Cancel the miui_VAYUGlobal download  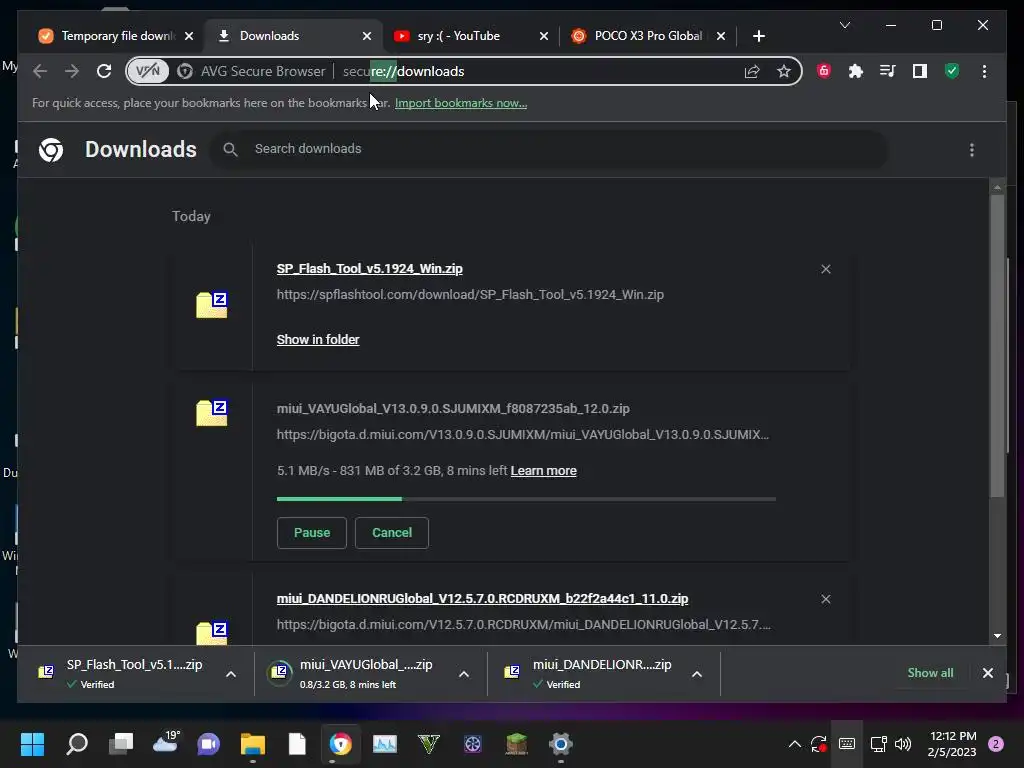tap(391, 533)
